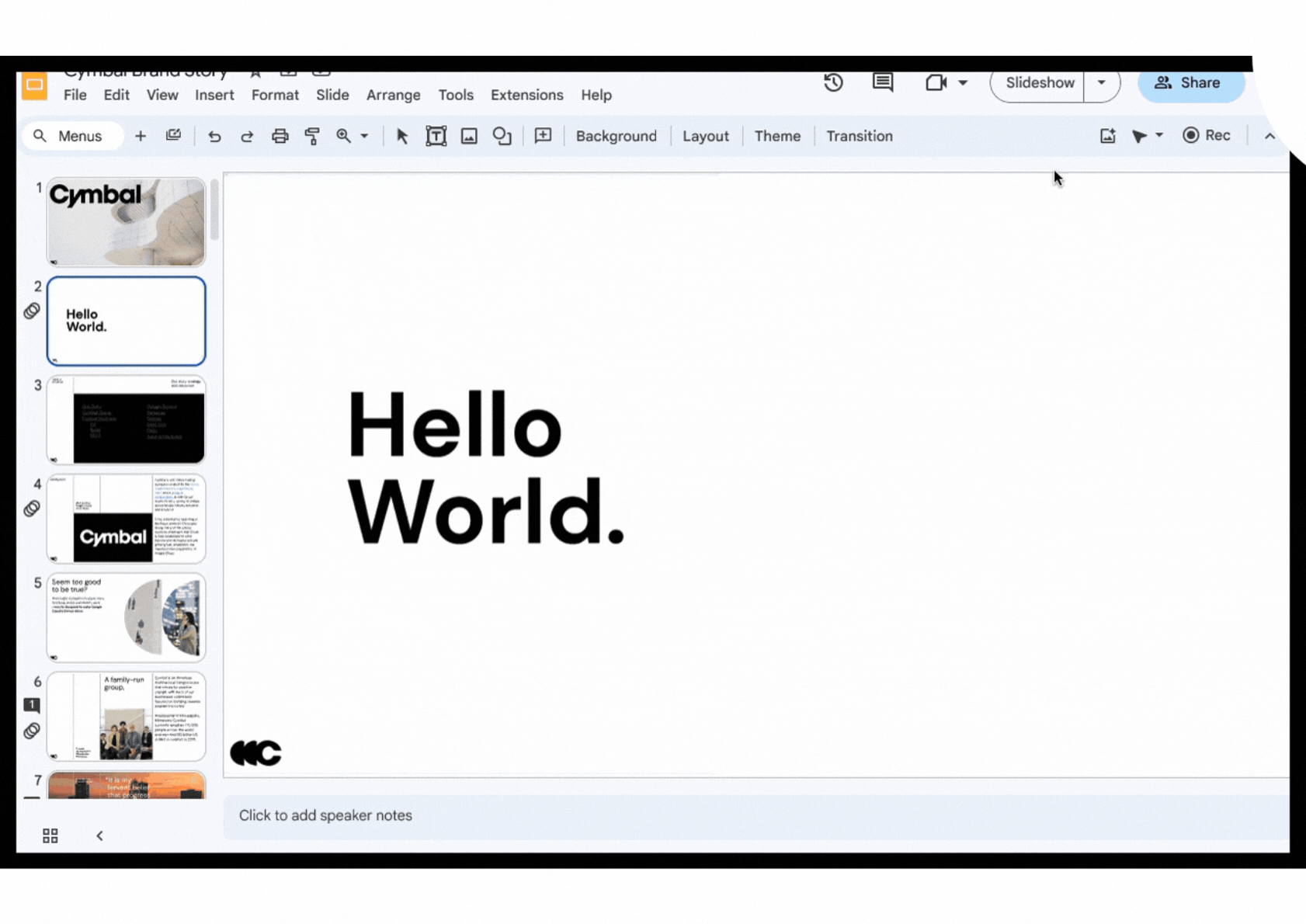Click the zoom magnifier icon
This screenshot has width=1306, height=924.
343,136
